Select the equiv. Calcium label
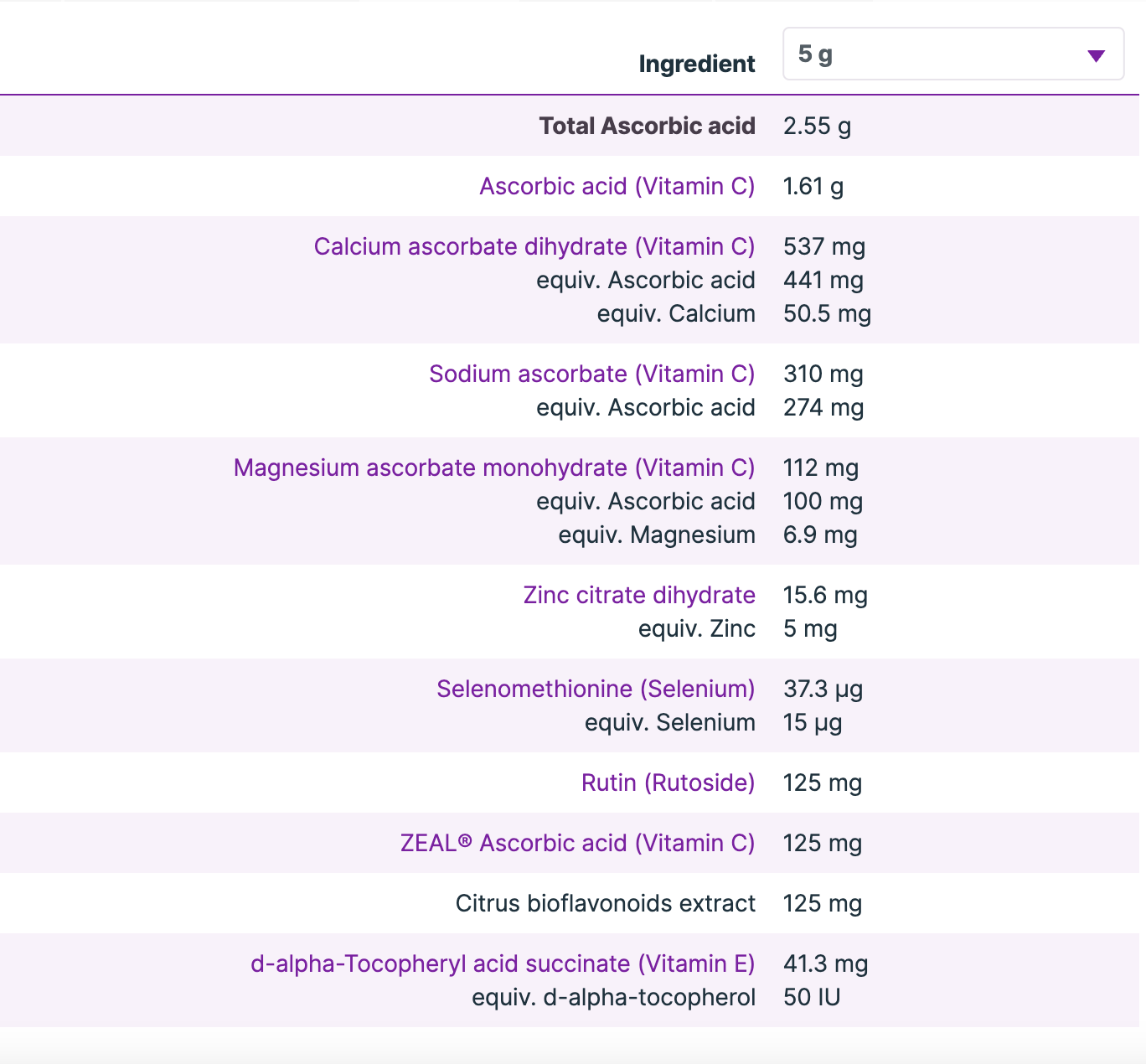Viewport: 1146px width, 1064px height. 676,313
